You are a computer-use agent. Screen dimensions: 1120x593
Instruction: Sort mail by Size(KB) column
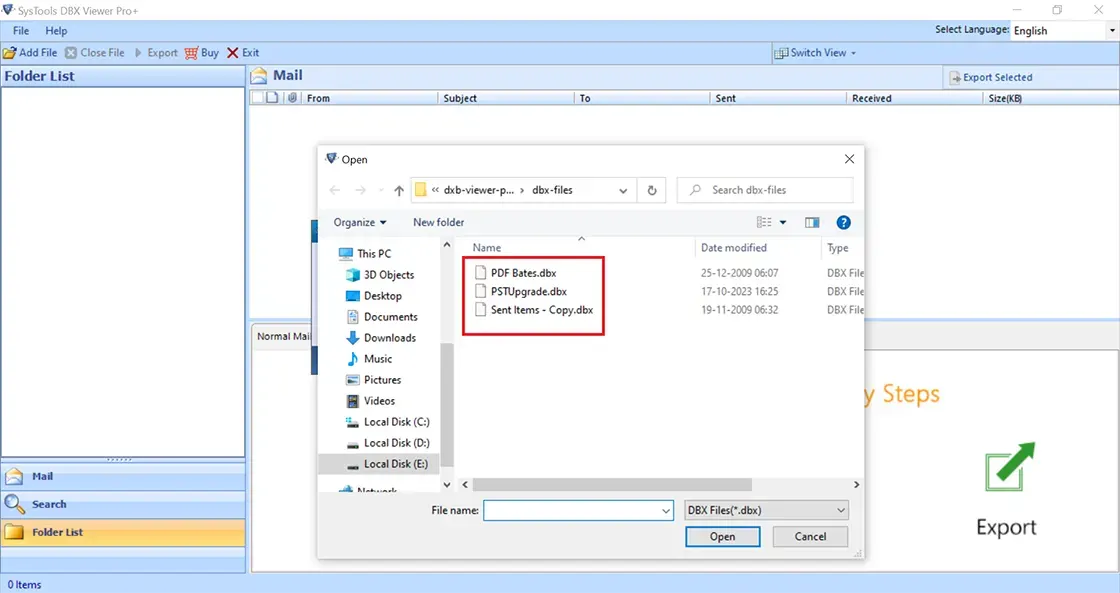coord(1051,98)
